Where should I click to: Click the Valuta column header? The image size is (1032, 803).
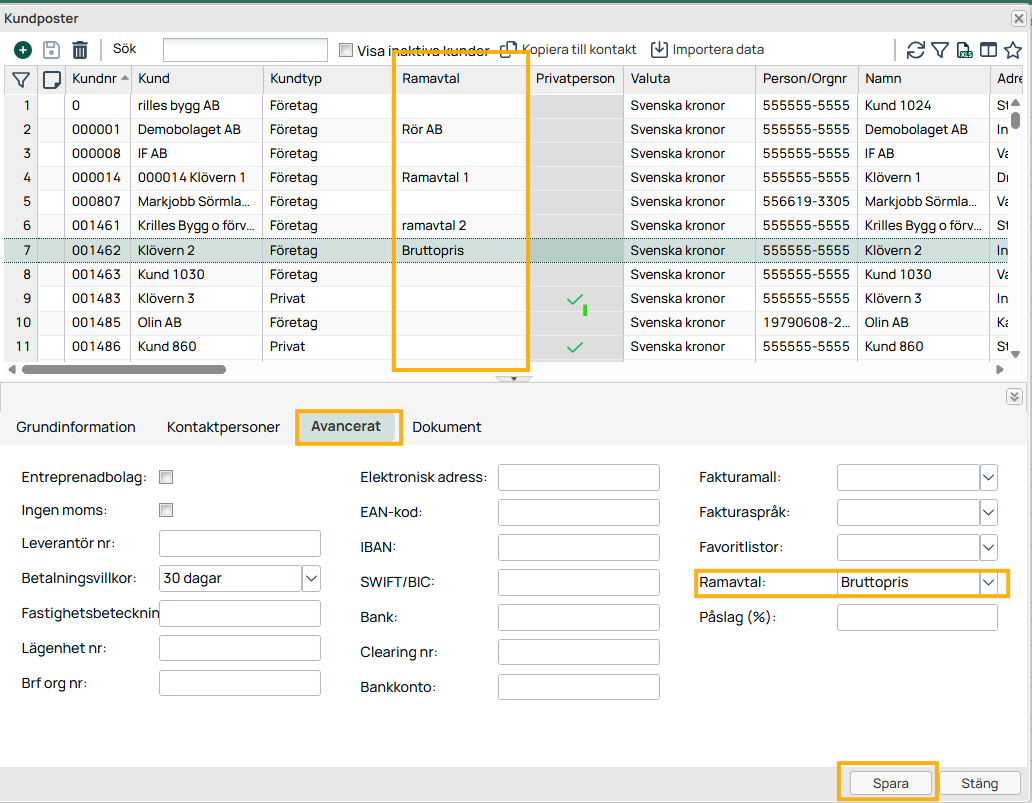pyautogui.click(x=689, y=79)
